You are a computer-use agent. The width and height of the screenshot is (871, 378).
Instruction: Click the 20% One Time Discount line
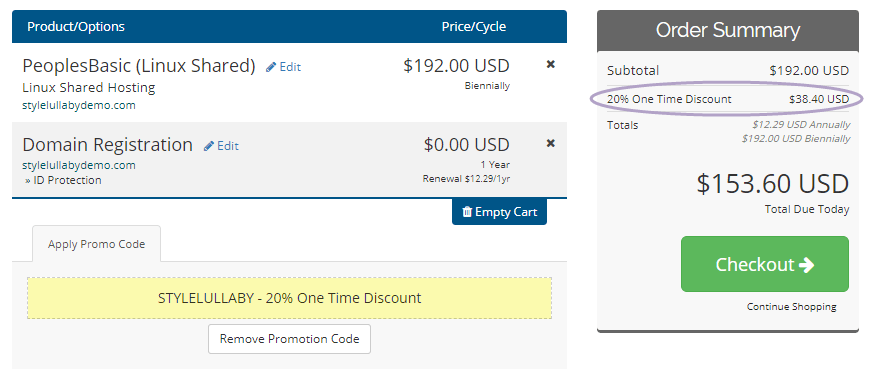pos(728,100)
